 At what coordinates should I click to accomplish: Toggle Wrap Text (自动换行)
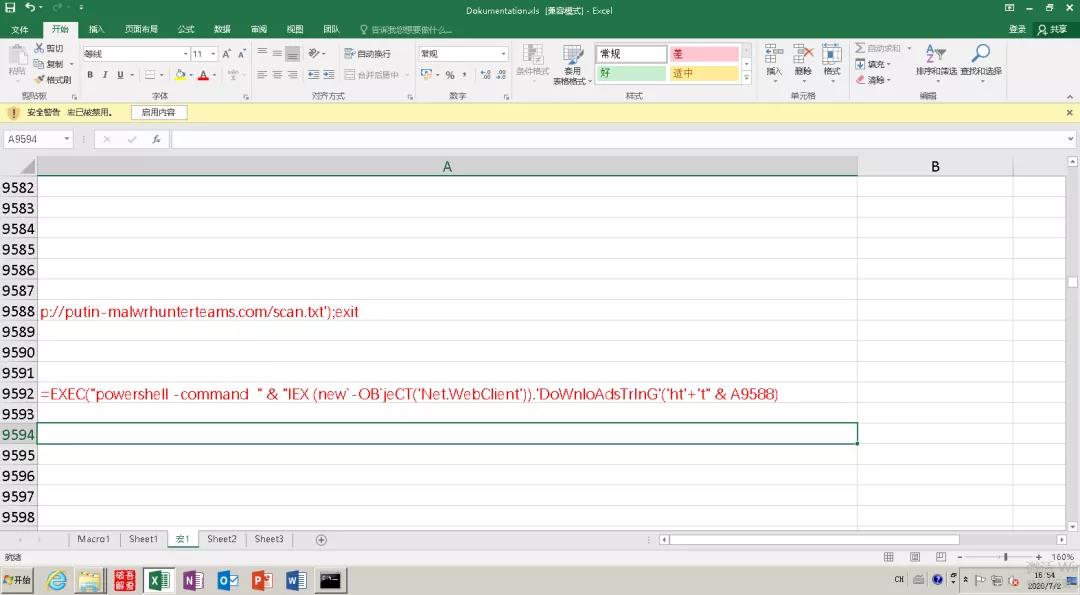point(368,53)
